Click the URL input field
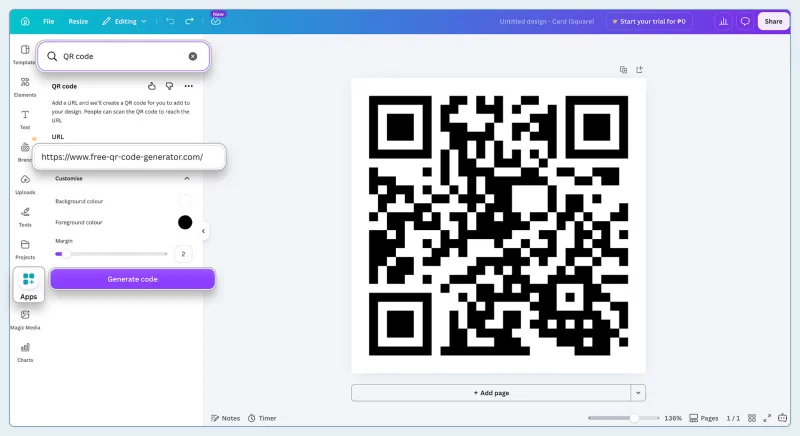The height and width of the screenshot is (436, 800). coord(129,157)
